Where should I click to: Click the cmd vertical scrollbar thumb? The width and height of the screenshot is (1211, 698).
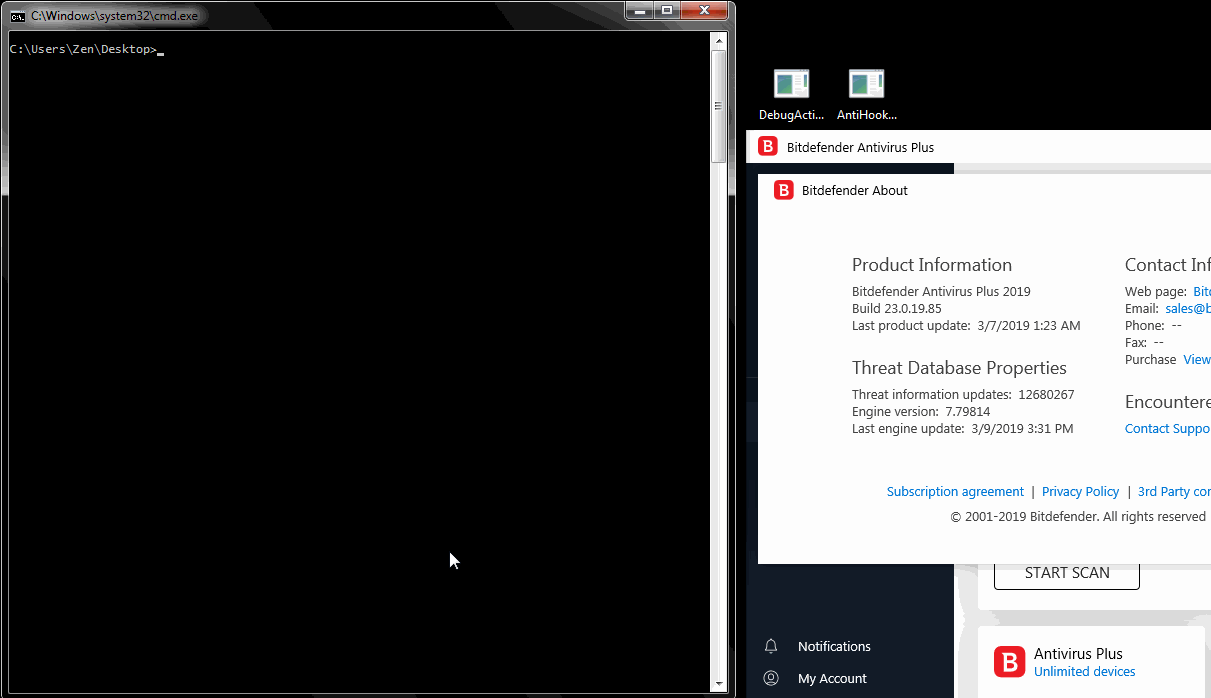(x=718, y=106)
